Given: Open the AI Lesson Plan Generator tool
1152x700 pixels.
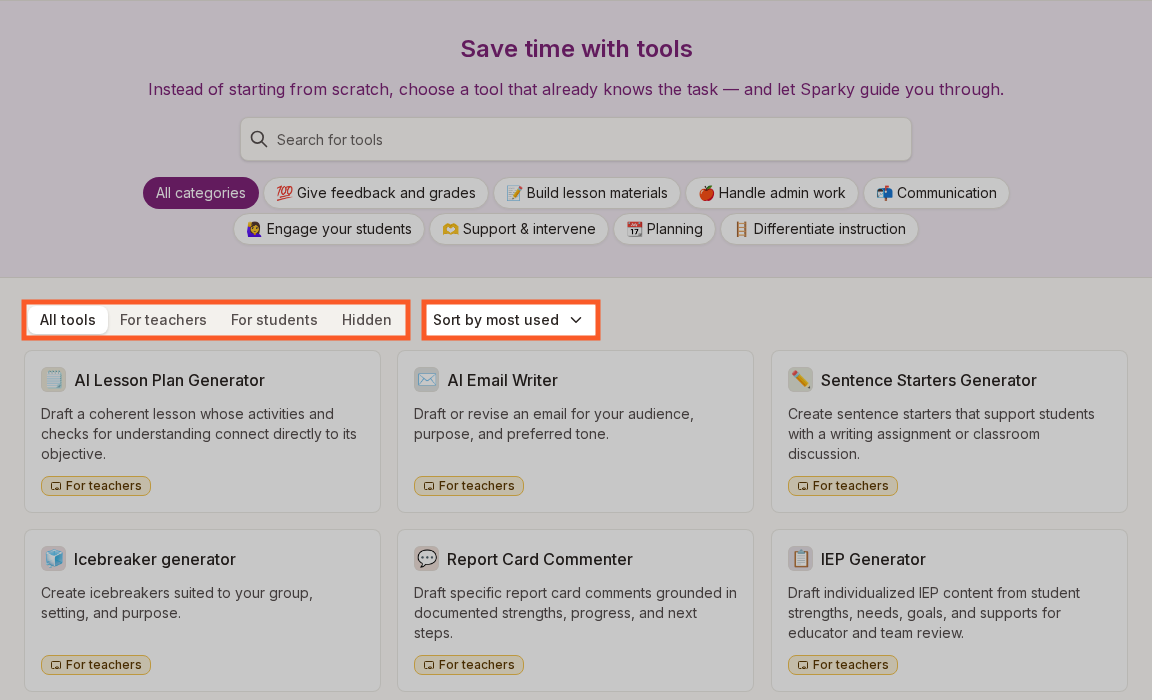Looking at the screenshot, I should [203, 431].
